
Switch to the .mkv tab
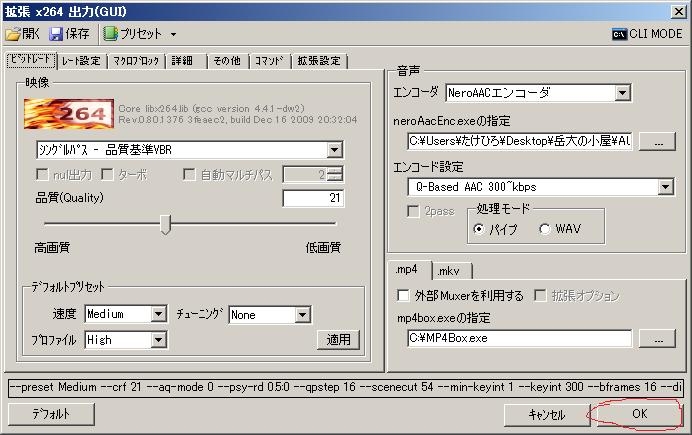(452, 271)
